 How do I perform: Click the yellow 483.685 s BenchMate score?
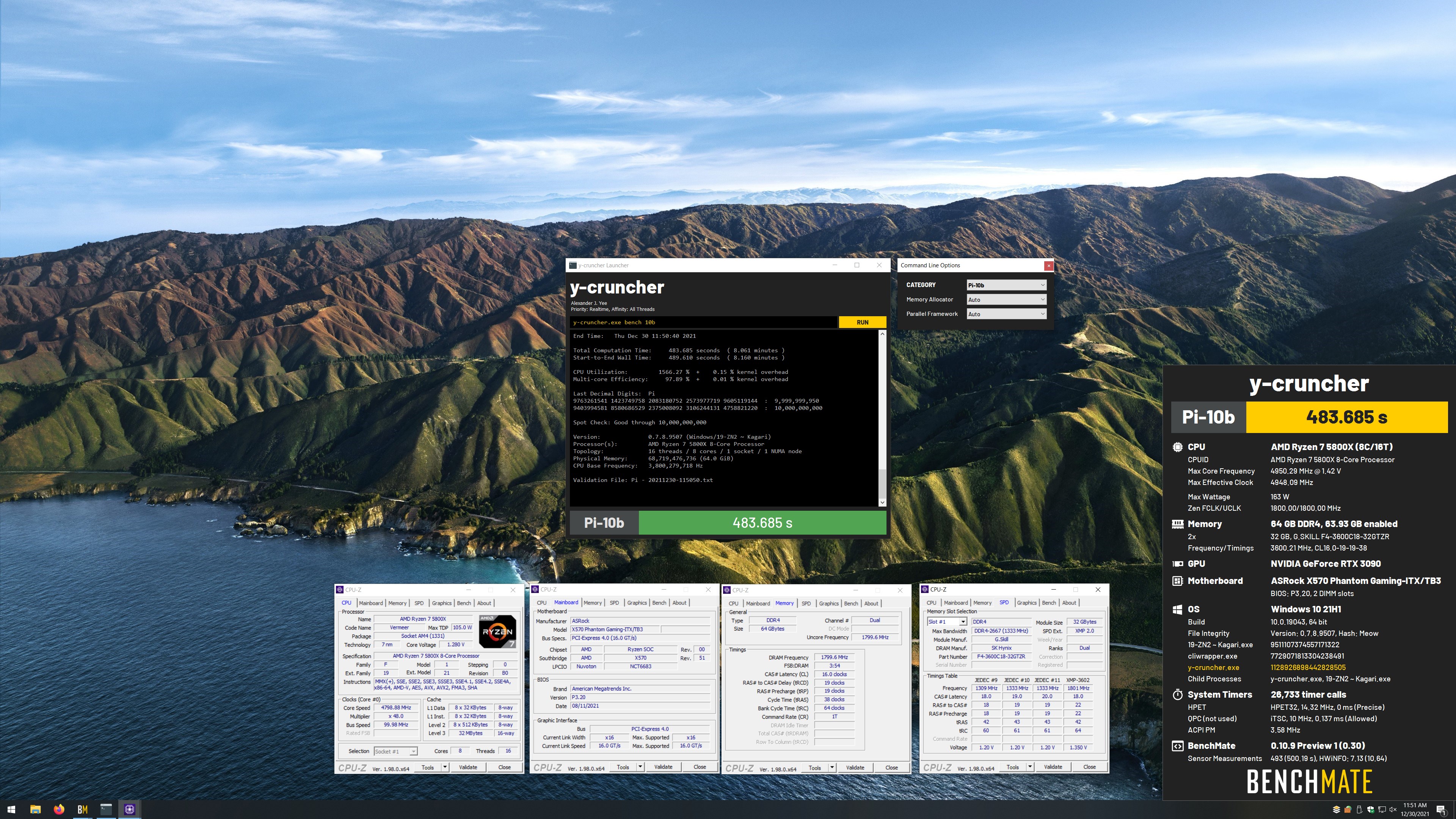coord(1346,417)
